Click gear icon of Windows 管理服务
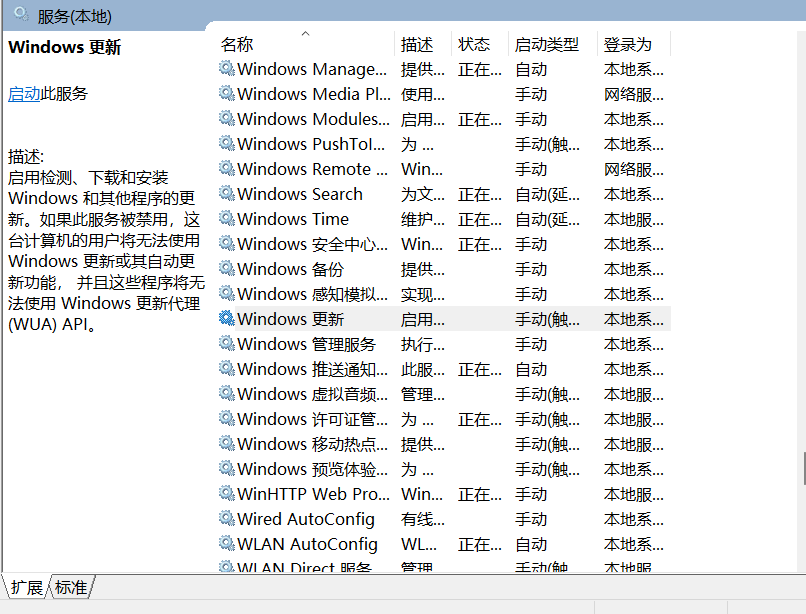The image size is (806, 614). [227, 343]
